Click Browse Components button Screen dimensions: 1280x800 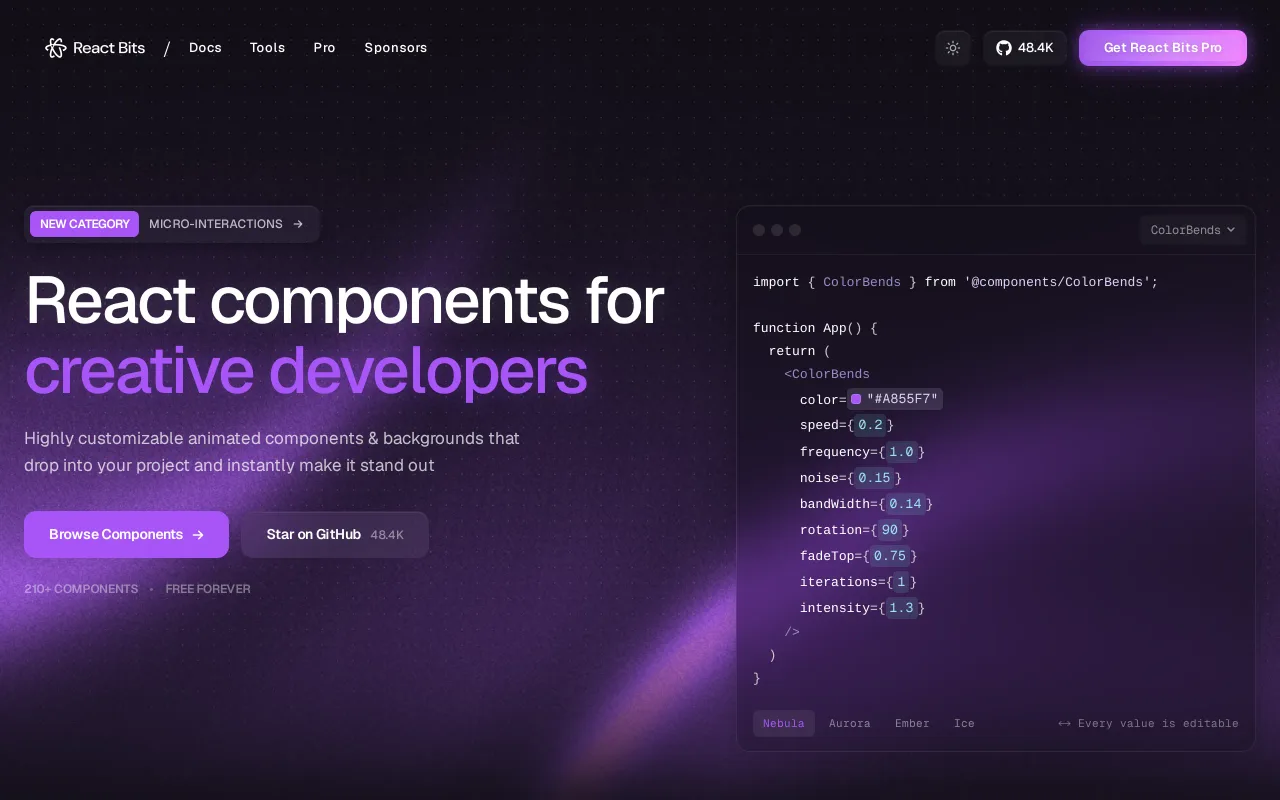[x=126, y=534]
